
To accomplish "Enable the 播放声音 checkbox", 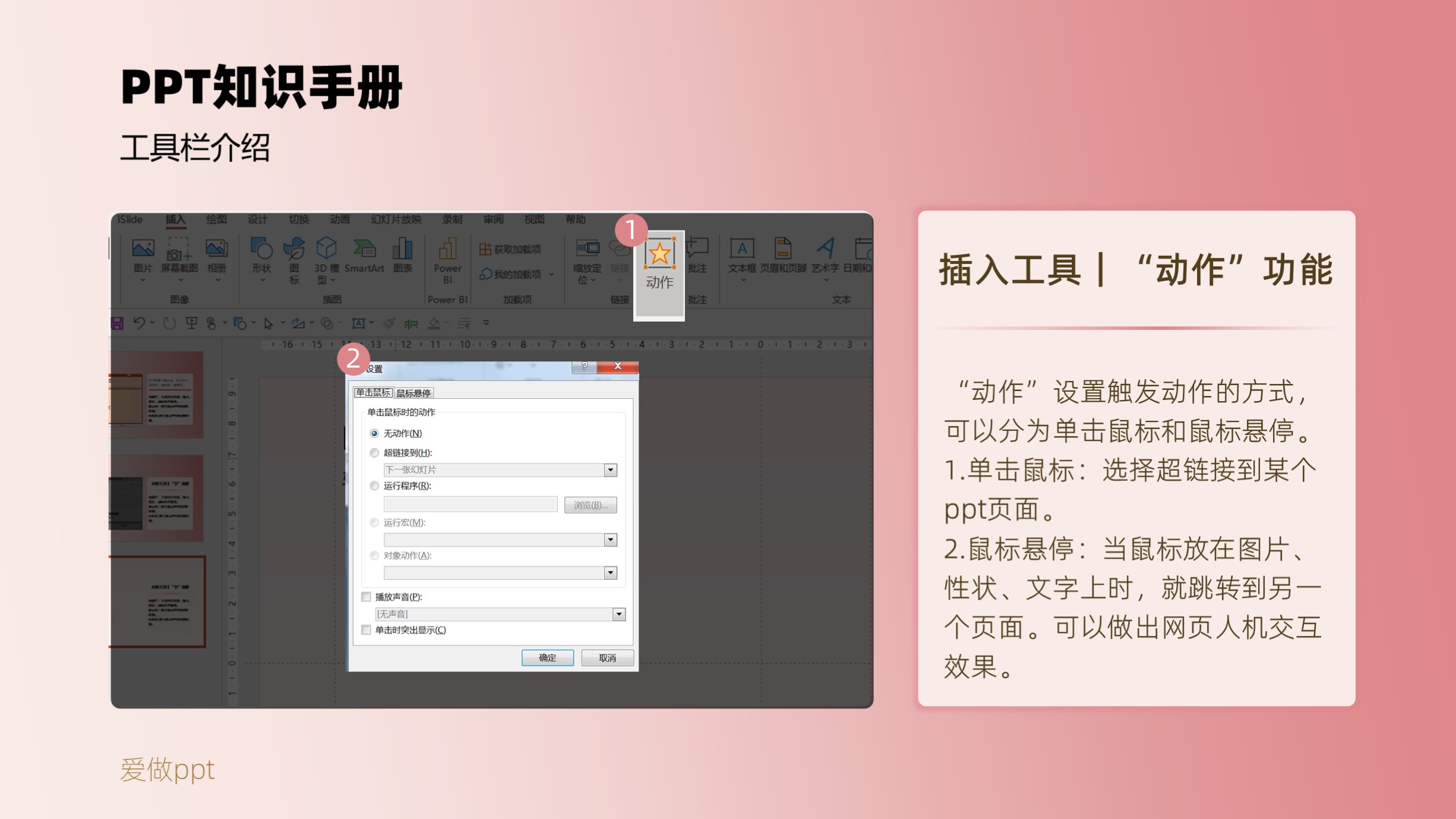I will pyautogui.click(x=366, y=597).
